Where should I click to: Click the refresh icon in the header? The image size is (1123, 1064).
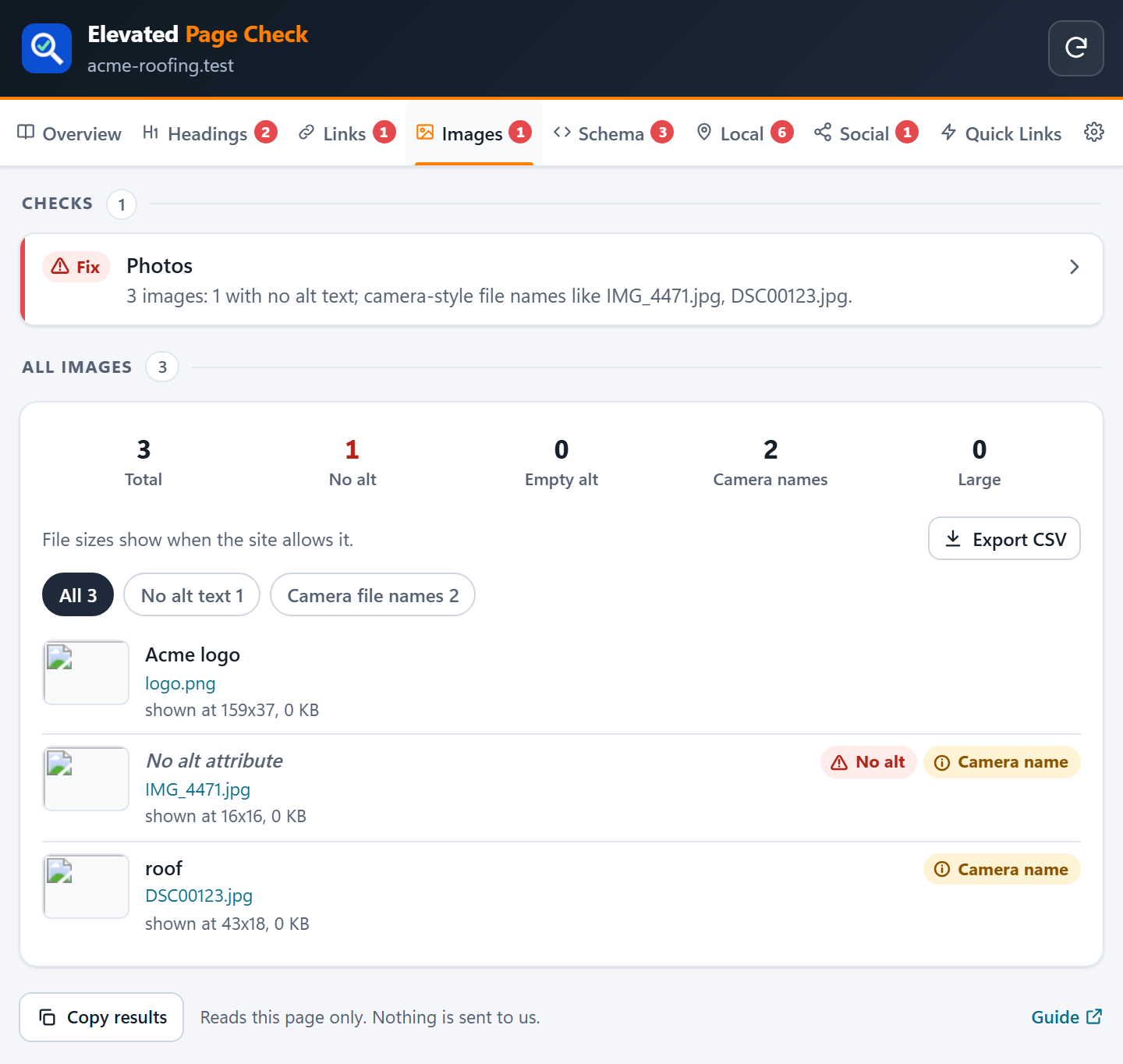(x=1075, y=48)
